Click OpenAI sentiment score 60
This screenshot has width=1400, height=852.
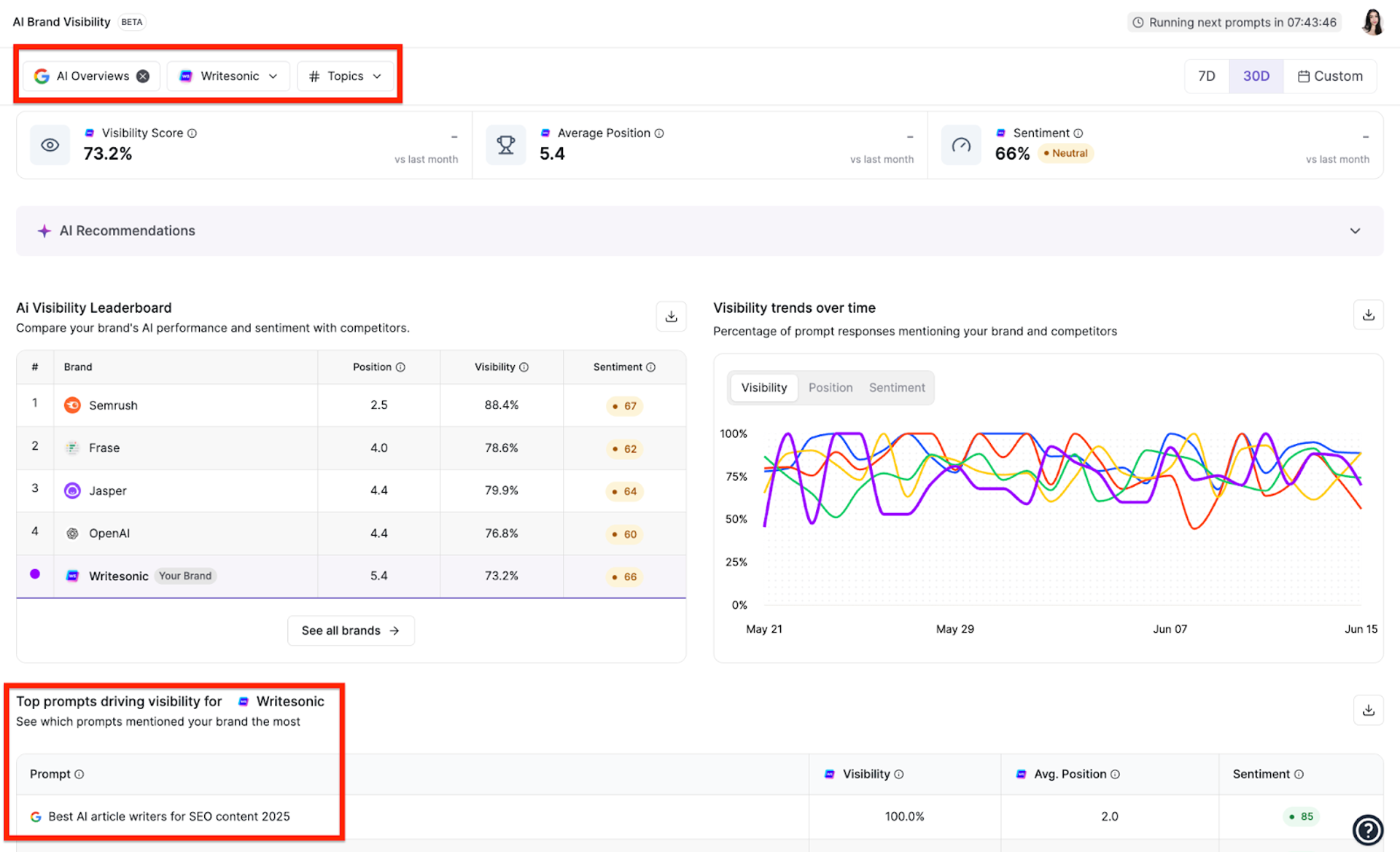tap(624, 534)
